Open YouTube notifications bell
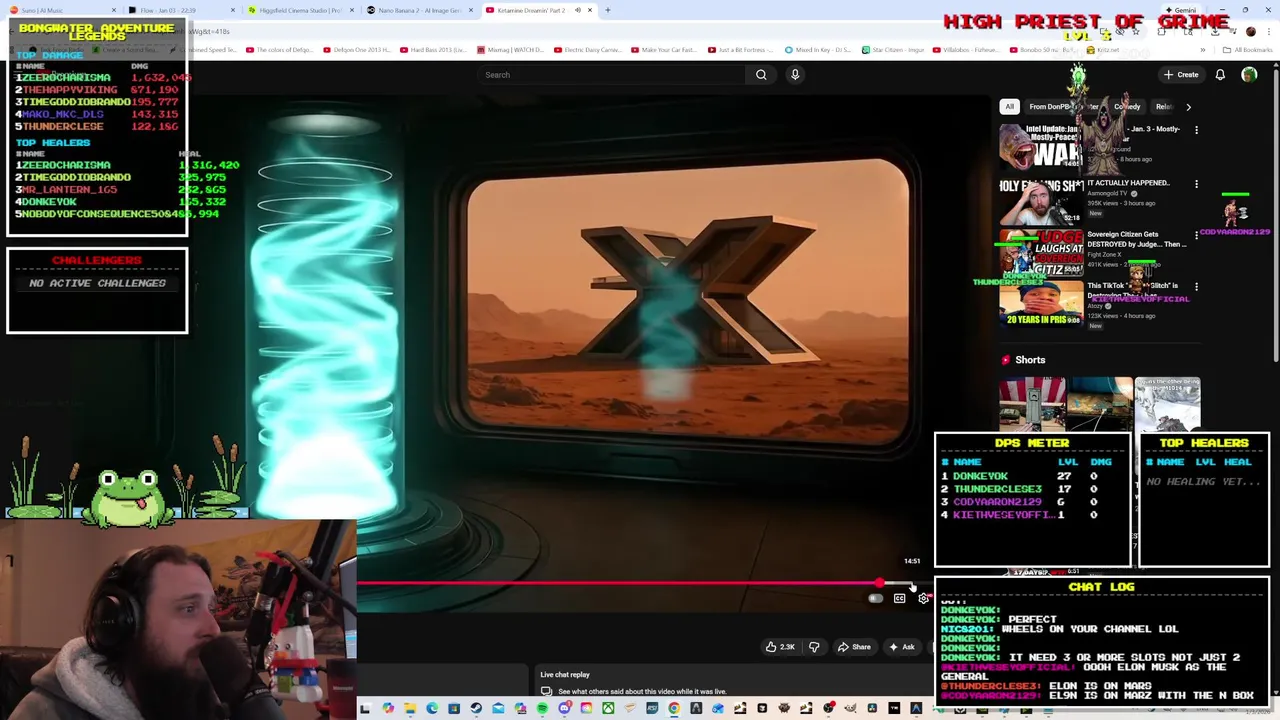The width and height of the screenshot is (1280, 720). [x=1220, y=75]
